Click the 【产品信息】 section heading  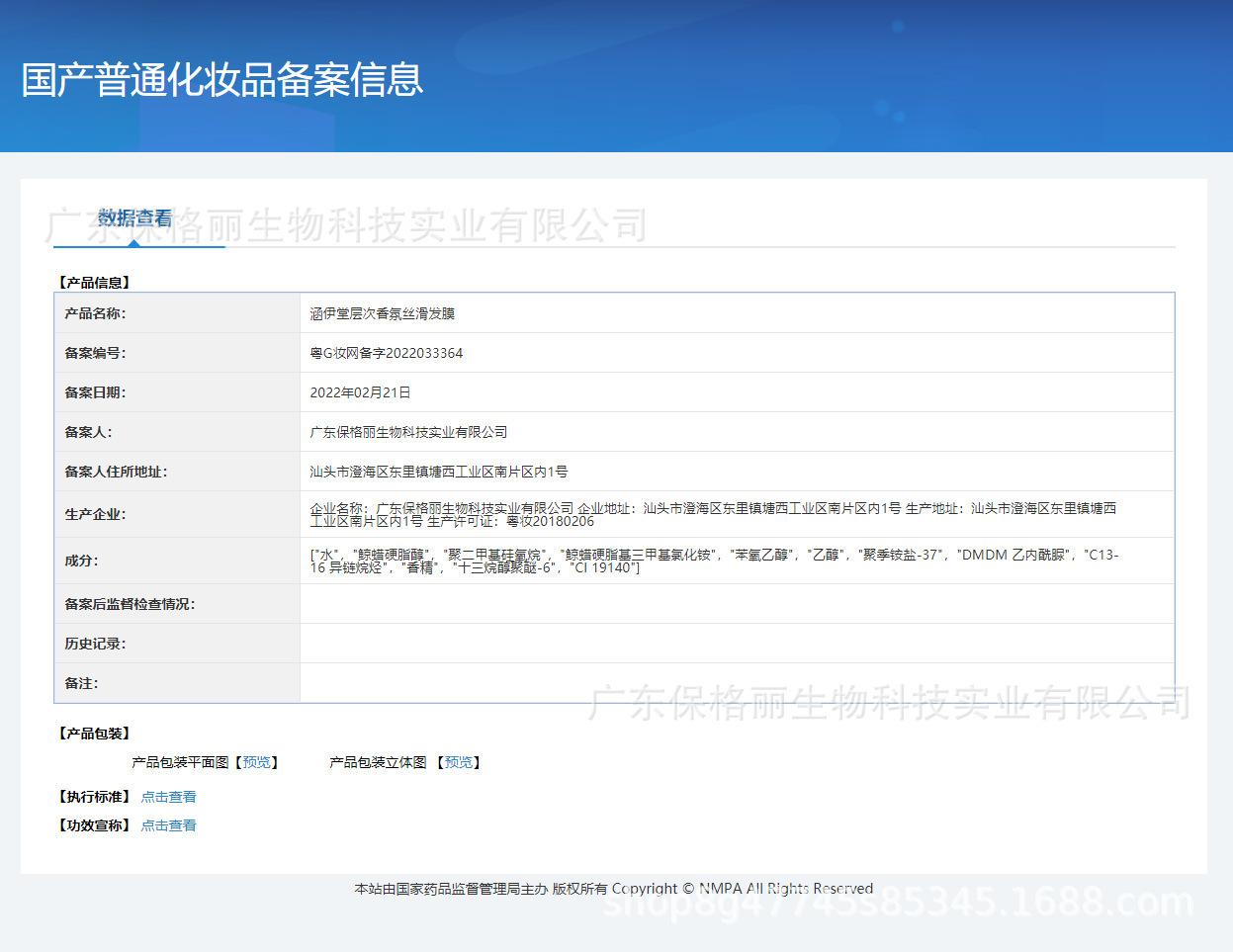(x=94, y=283)
